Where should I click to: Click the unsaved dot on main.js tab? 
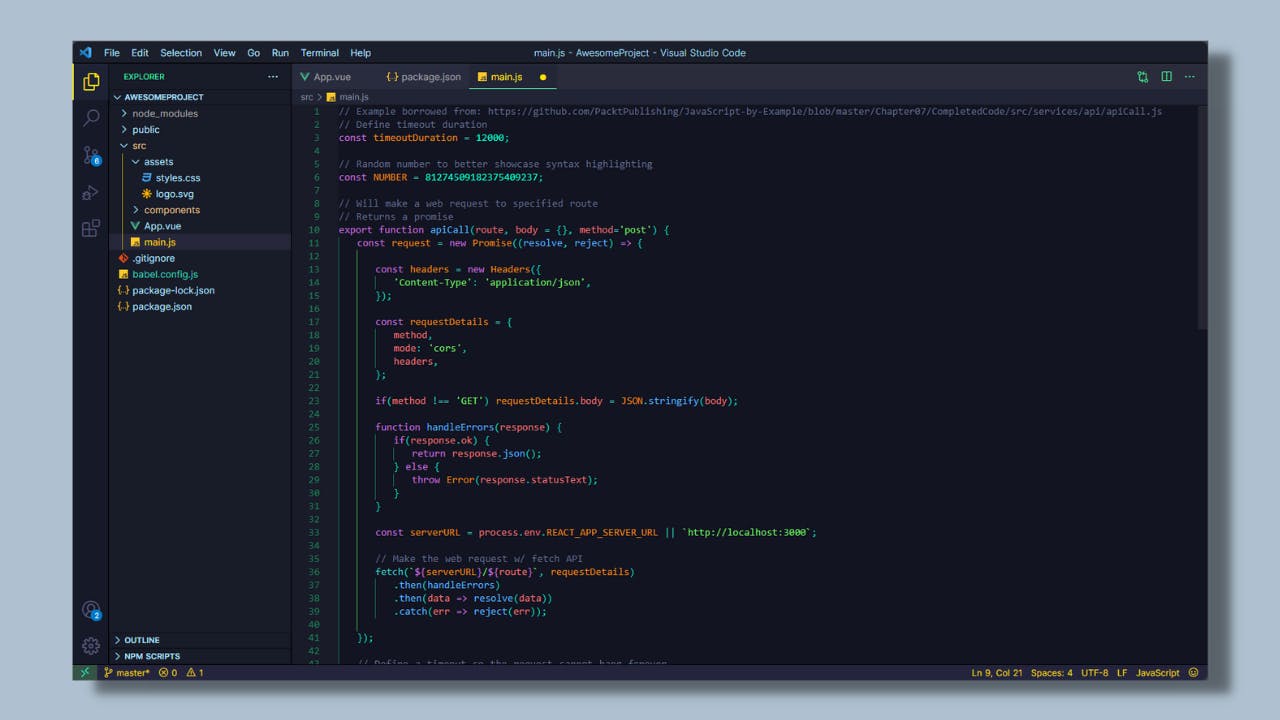click(x=543, y=77)
